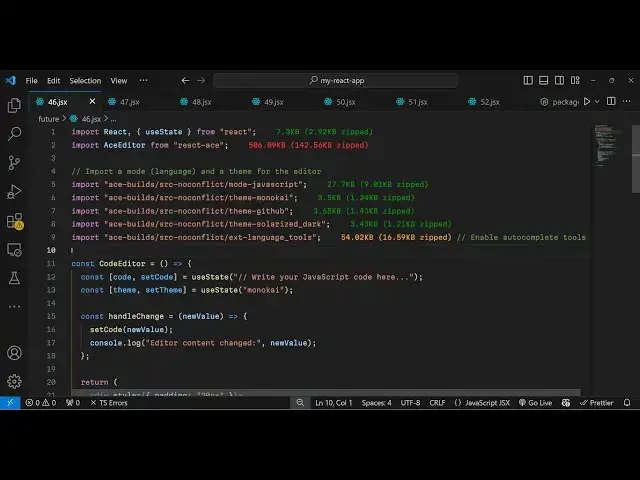
Task: Open Extensions view with warning badge
Action: point(15,221)
